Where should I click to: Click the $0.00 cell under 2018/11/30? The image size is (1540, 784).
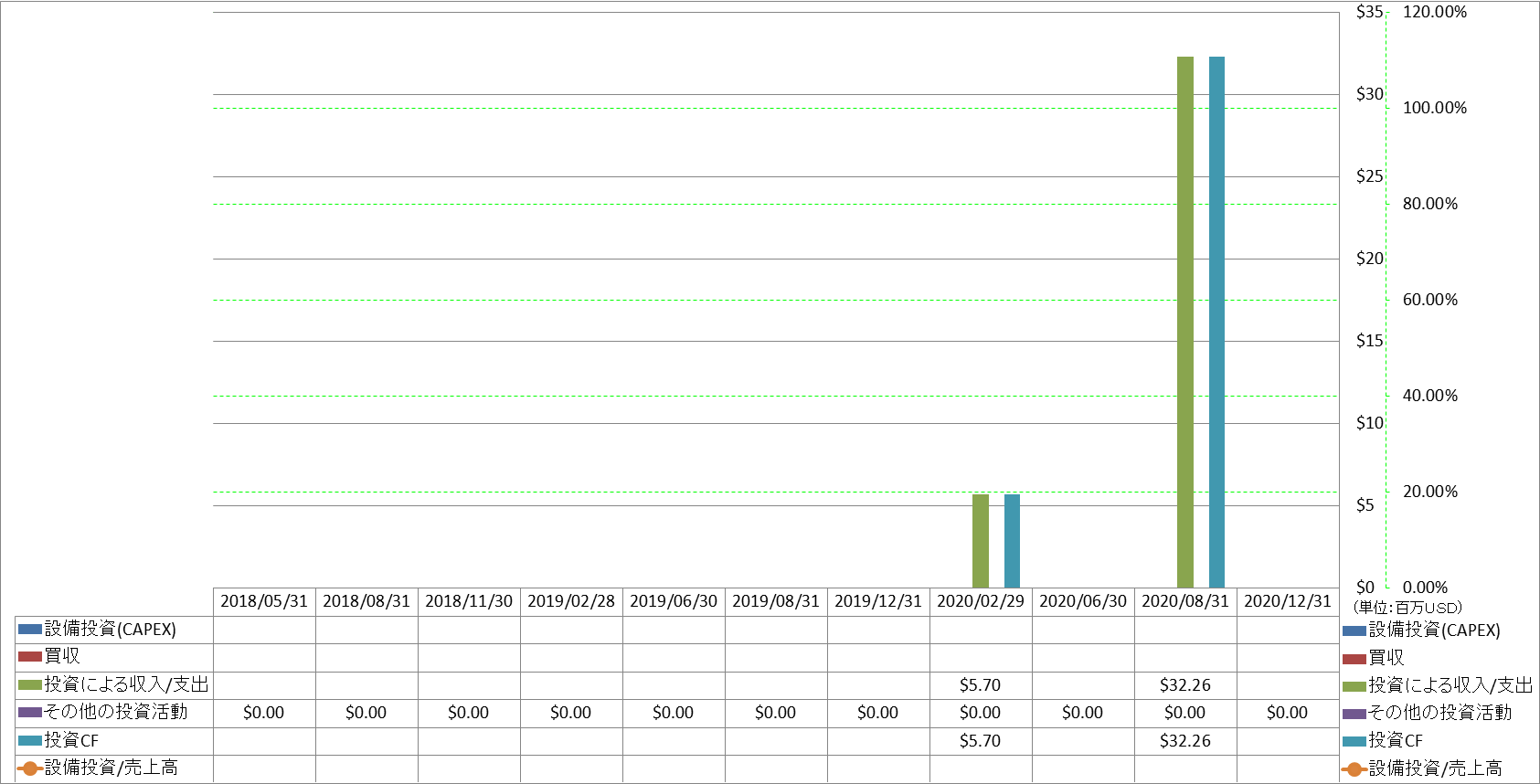tap(469, 713)
